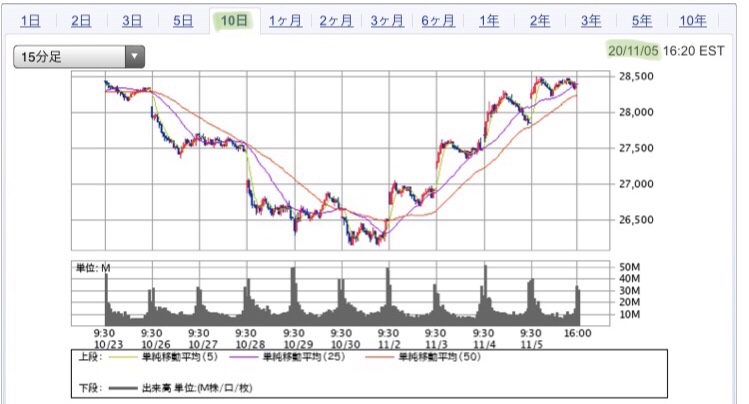Click the latest candlestick near 16:00

tap(576, 85)
